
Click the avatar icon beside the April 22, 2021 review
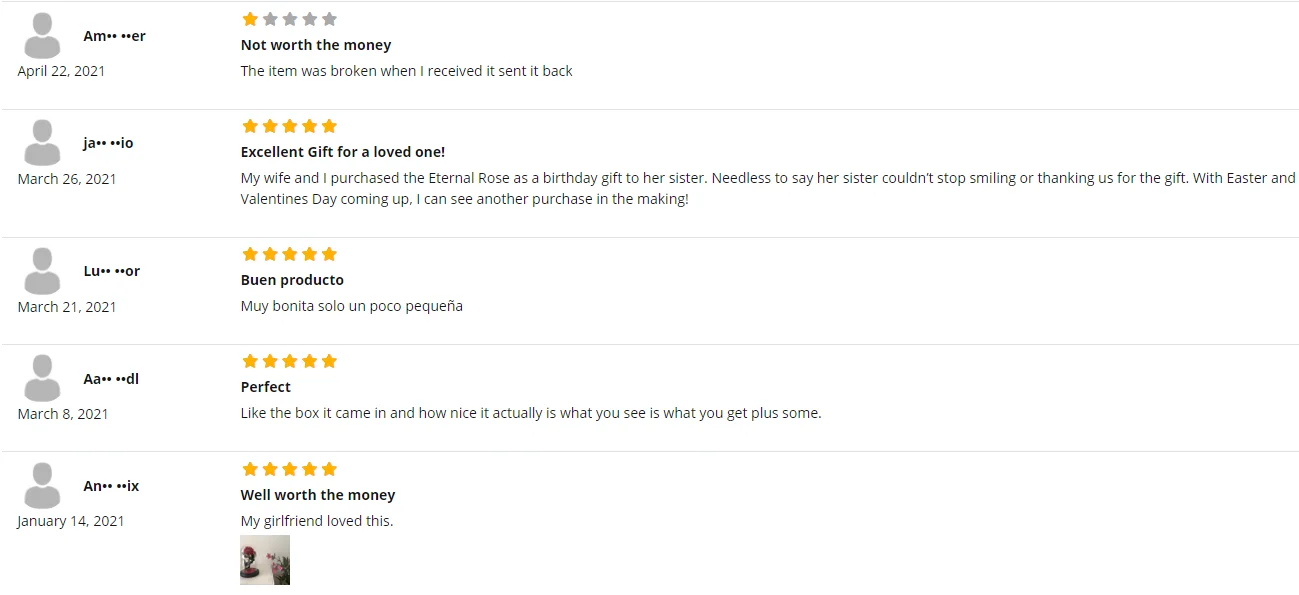click(42, 36)
